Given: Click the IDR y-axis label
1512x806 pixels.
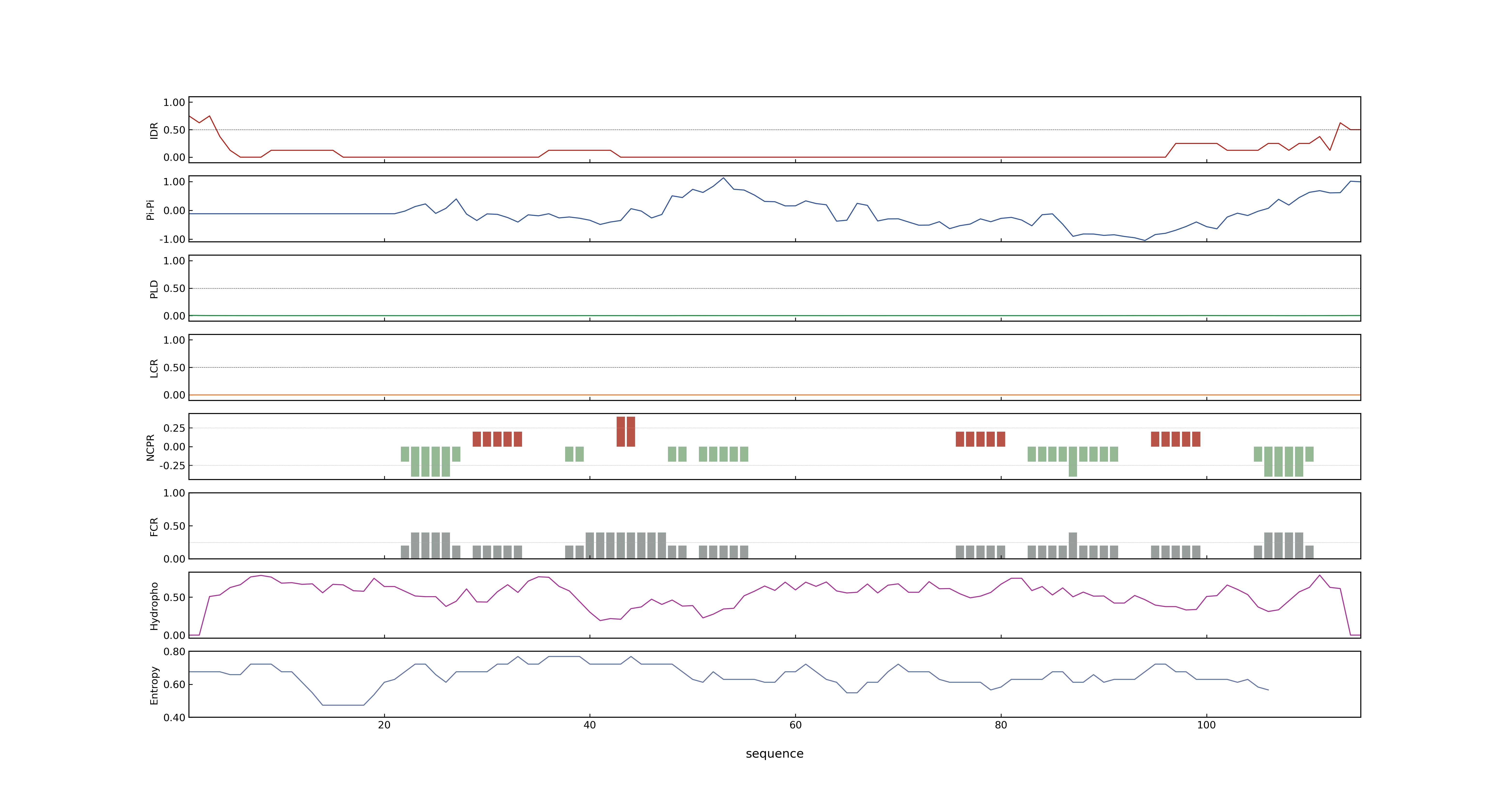Looking at the screenshot, I should (154, 130).
